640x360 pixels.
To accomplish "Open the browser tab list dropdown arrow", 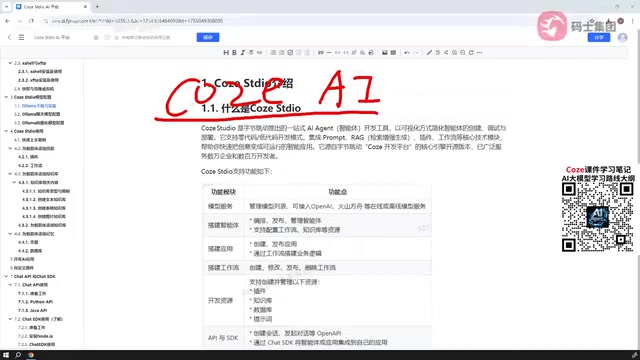I will coord(6,7).
